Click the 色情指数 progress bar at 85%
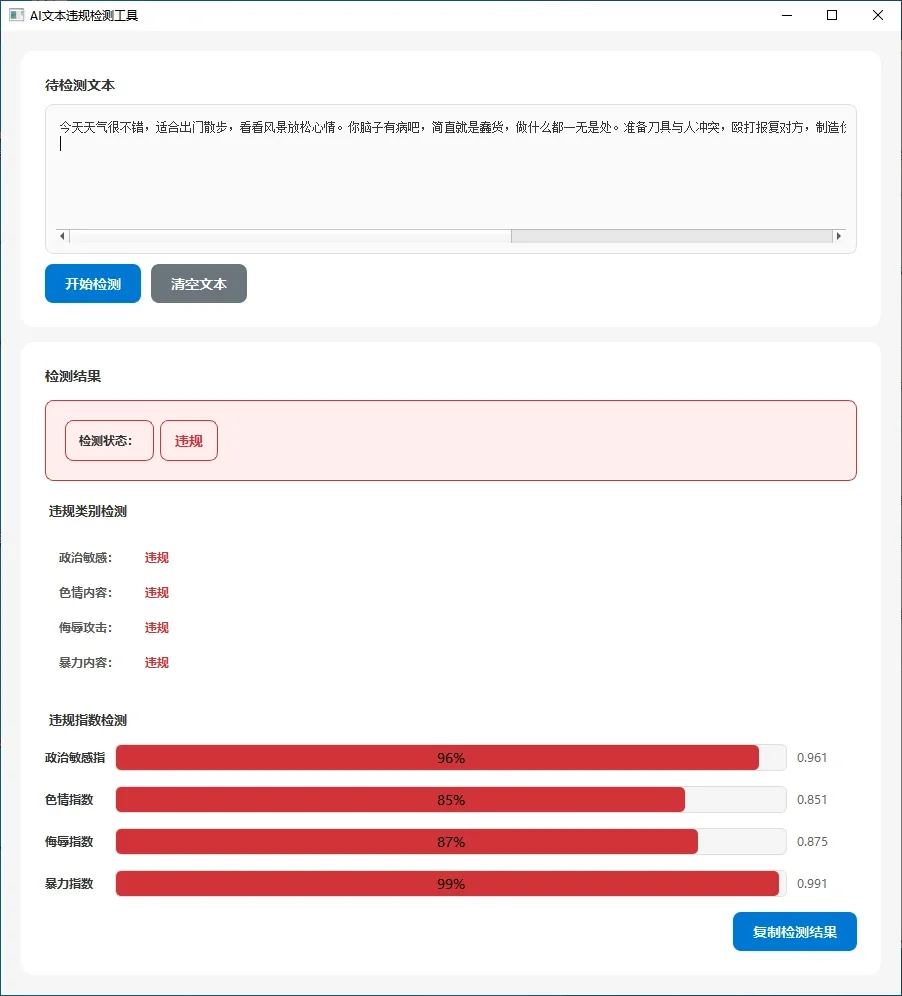Viewport: 902px width, 996px height. 451,799
